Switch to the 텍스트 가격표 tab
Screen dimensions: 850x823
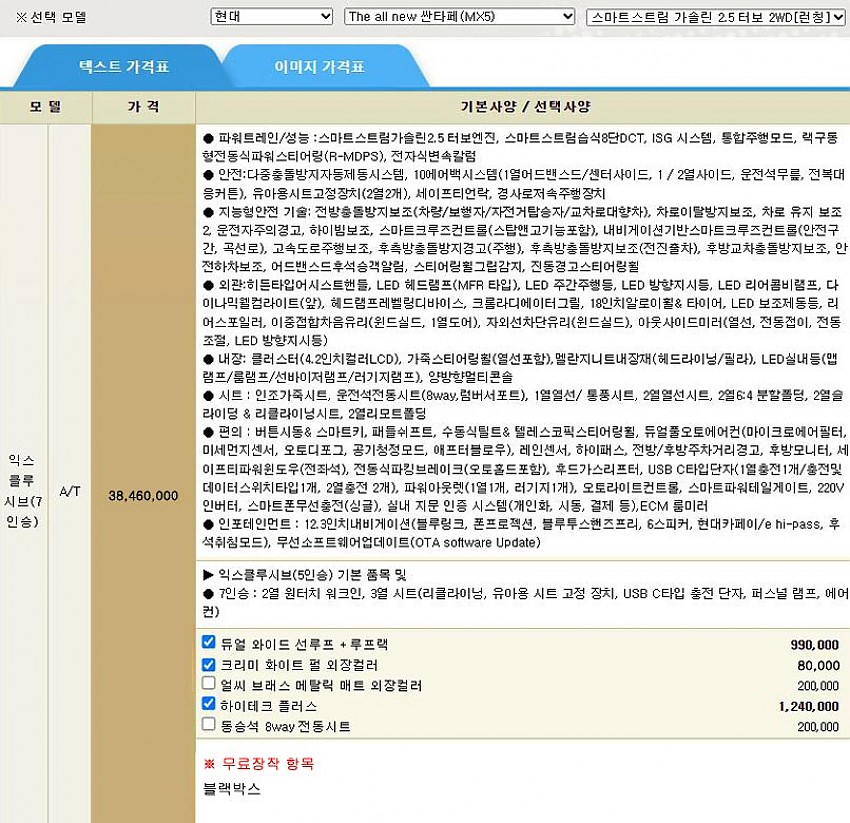(x=124, y=67)
